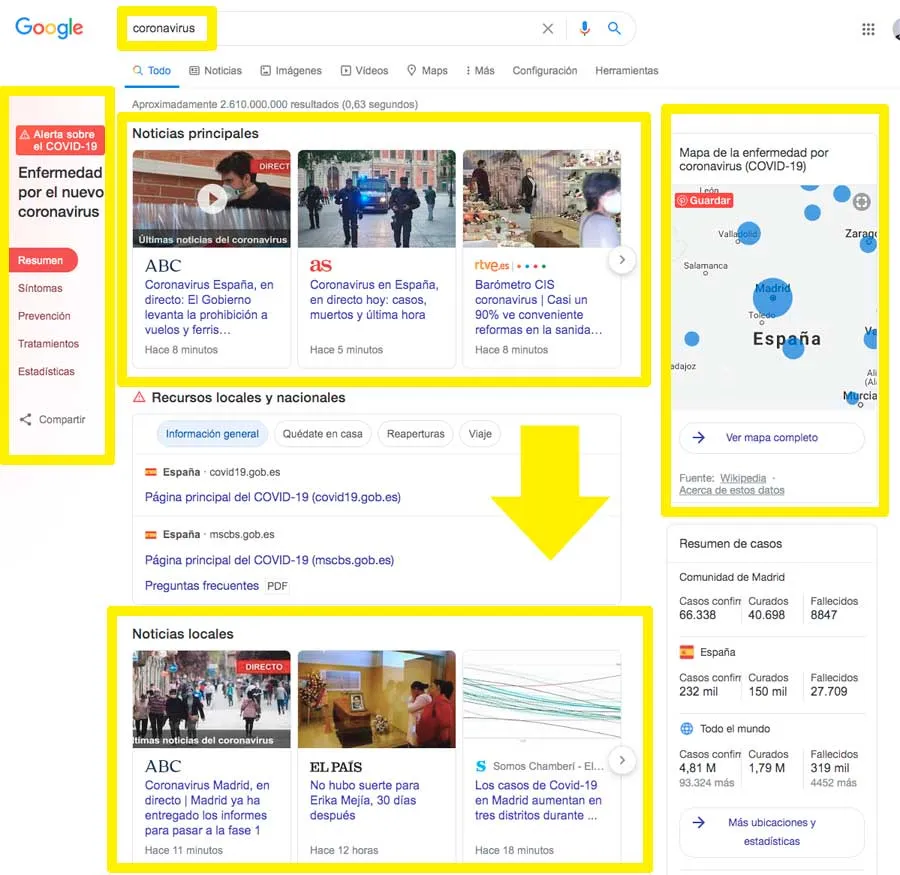Start voice search with the microphone icon
Image resolution: width=900 pixels, height=875 pixels.
[x=584, y=28]
